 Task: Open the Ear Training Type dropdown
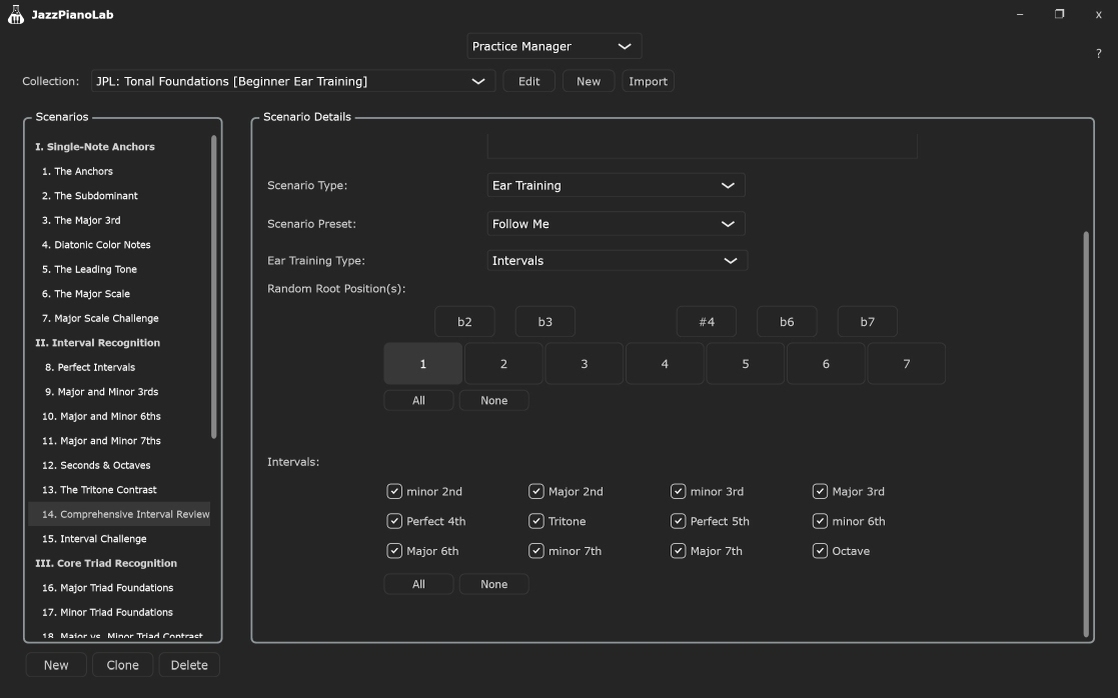pos(617,261)
